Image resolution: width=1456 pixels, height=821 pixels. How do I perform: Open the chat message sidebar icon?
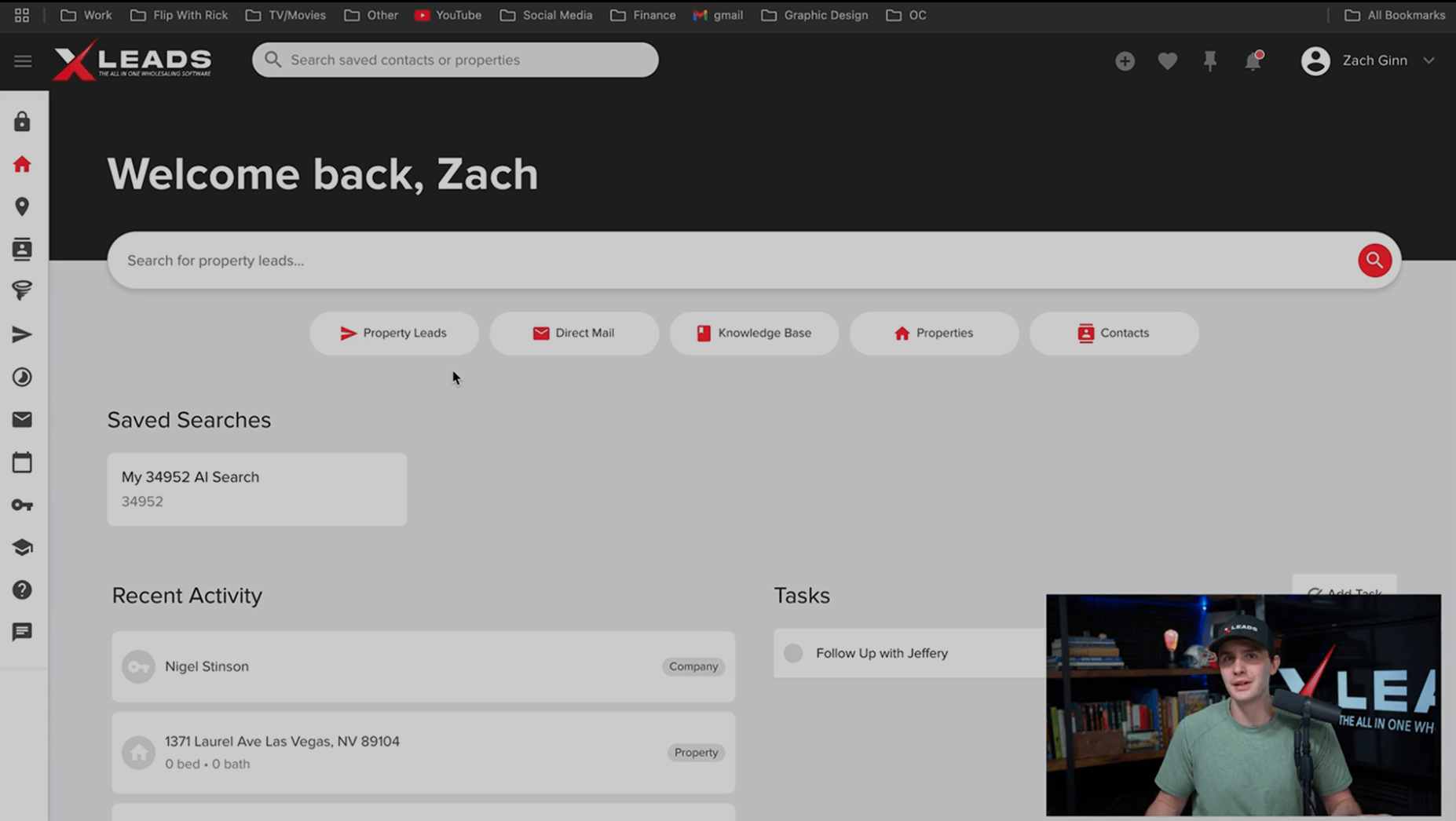coord(22,632)
